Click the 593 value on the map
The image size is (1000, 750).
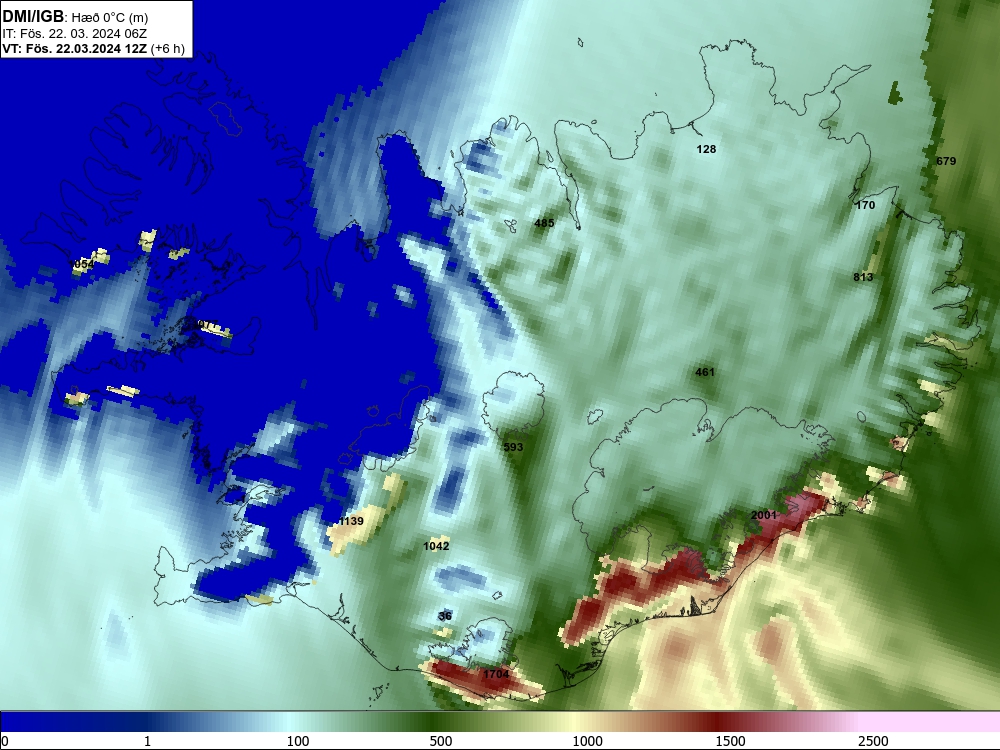(x=513, y=448)
